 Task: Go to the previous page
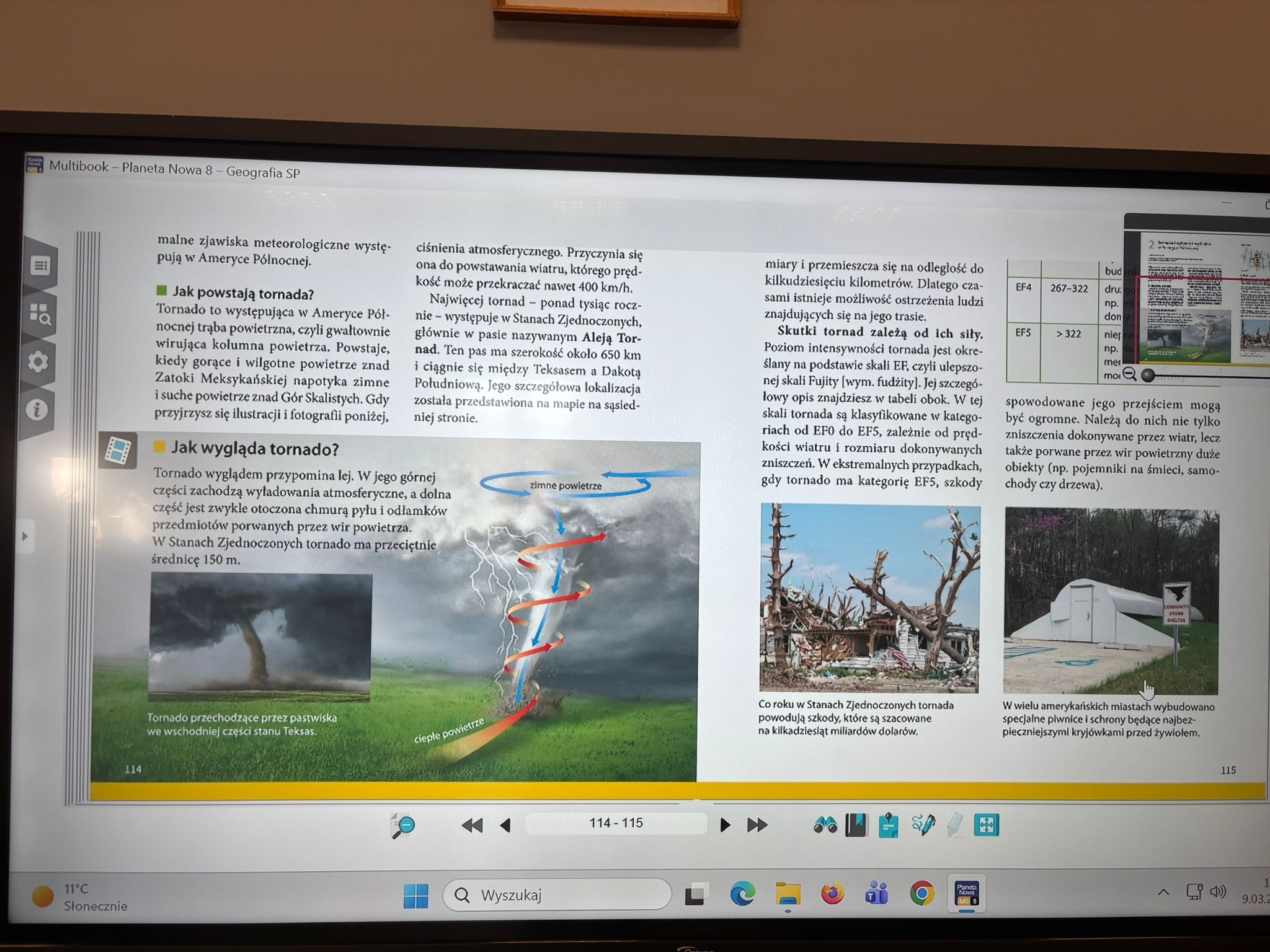(505, 825)
